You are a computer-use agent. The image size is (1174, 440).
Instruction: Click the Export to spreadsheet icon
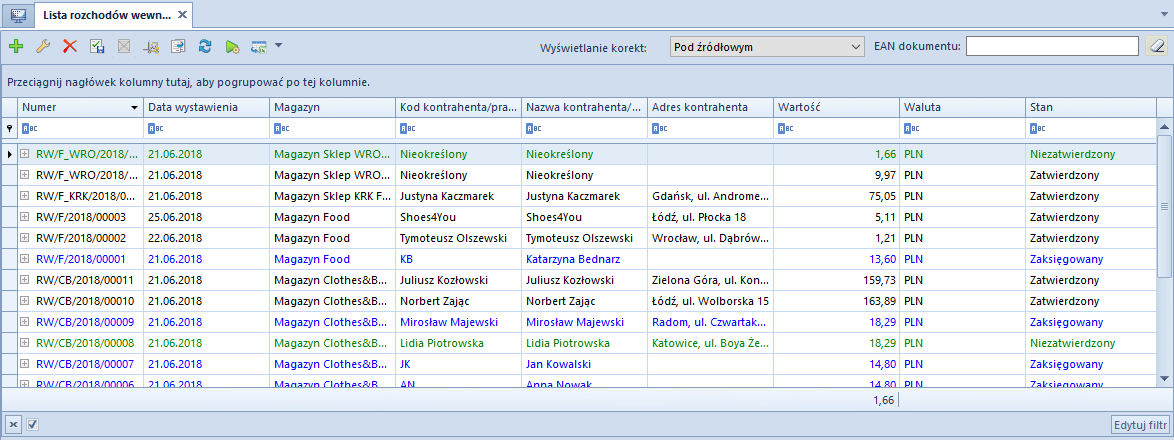coord(259,46)
